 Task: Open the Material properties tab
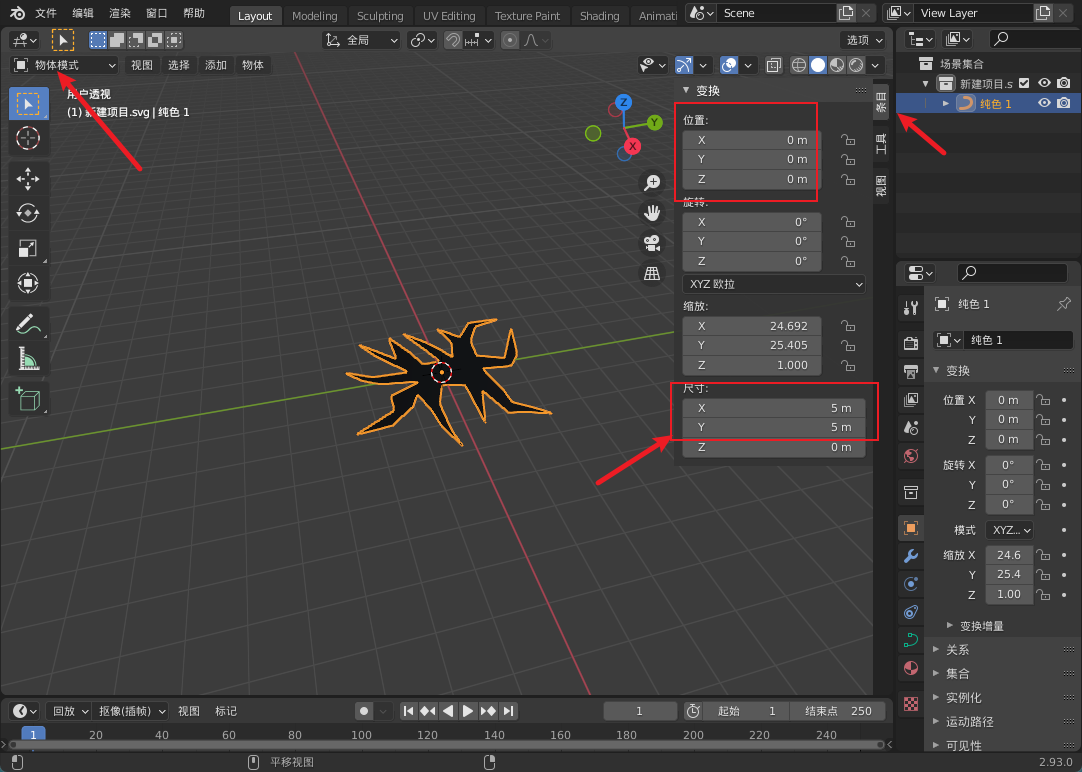(911, 669)
